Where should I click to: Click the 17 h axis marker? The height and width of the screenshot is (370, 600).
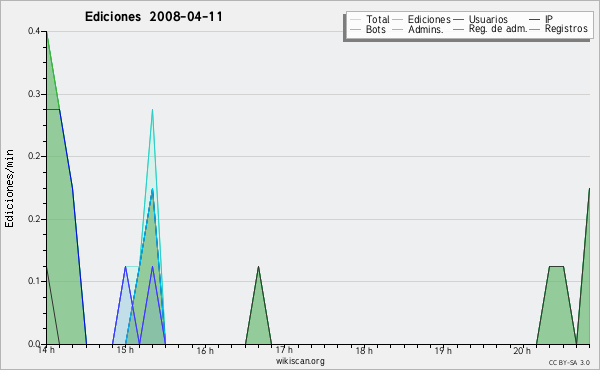(284, 350)
